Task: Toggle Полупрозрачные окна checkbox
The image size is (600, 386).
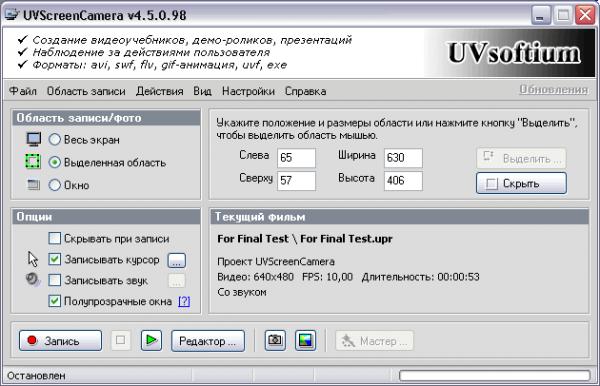Action: coord(55,301)
